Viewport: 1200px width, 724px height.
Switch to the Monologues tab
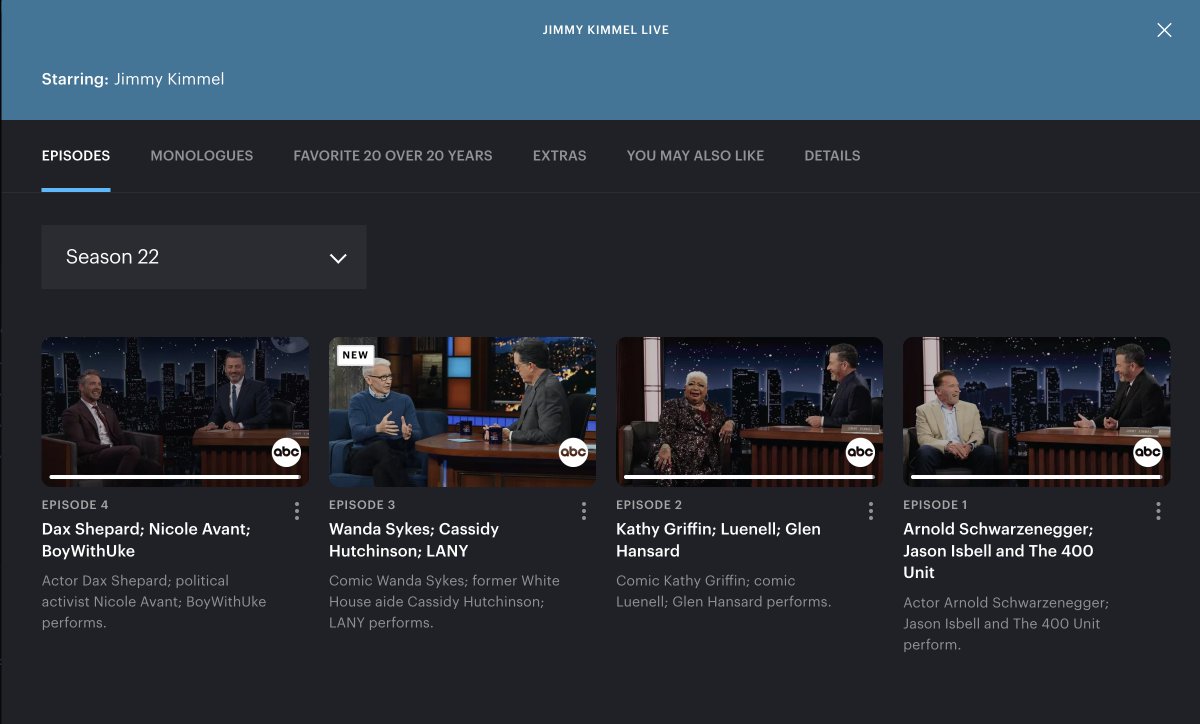coord(202,156)
